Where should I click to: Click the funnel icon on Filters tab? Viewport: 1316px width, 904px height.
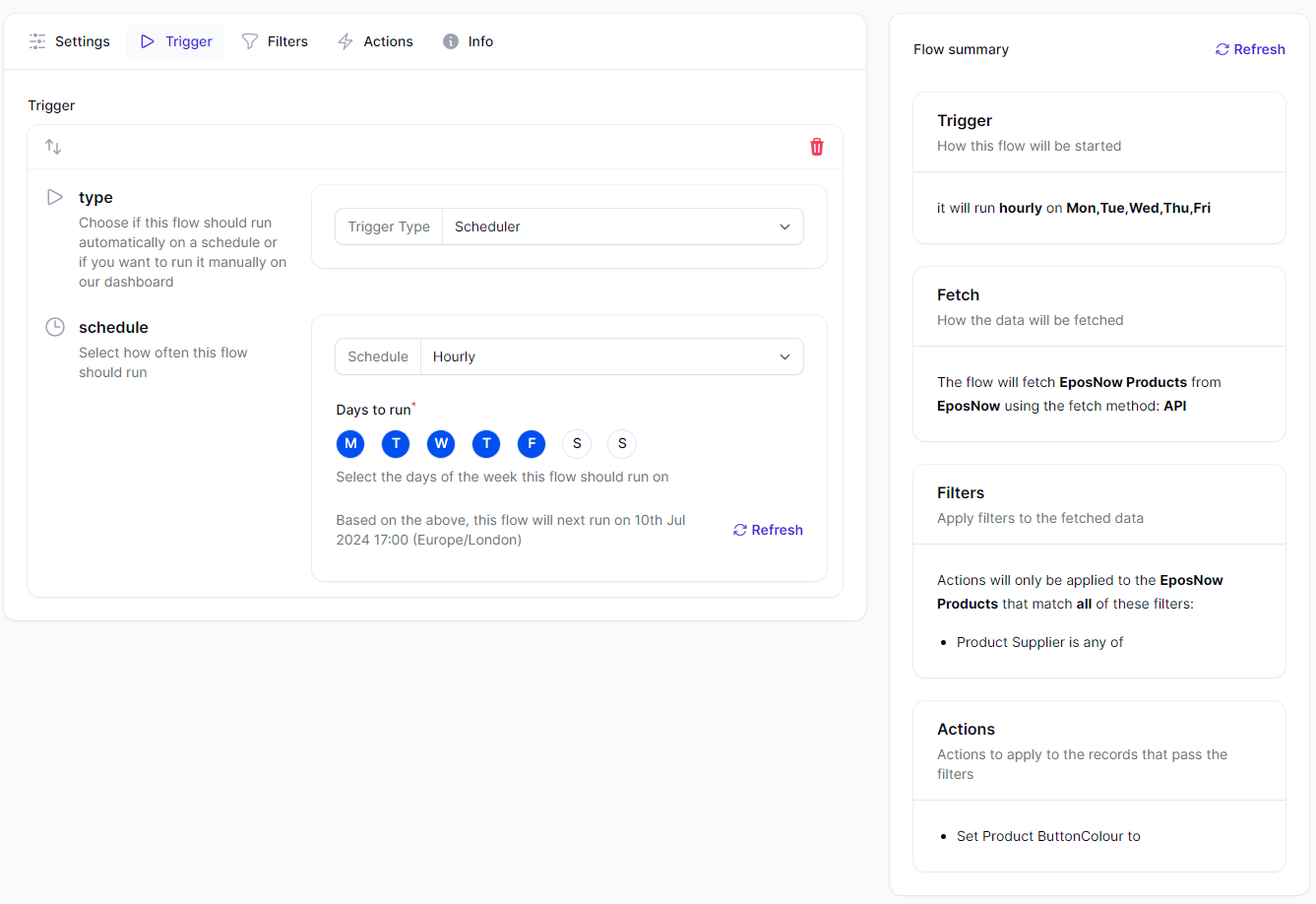coord(250,41)
